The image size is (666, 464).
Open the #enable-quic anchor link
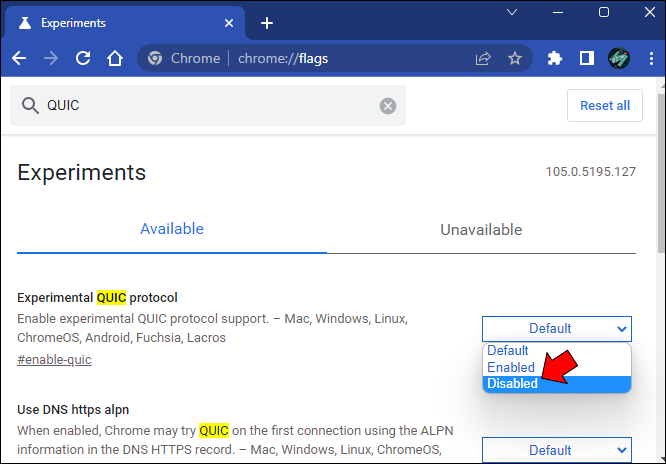click(x=54, y=359)
